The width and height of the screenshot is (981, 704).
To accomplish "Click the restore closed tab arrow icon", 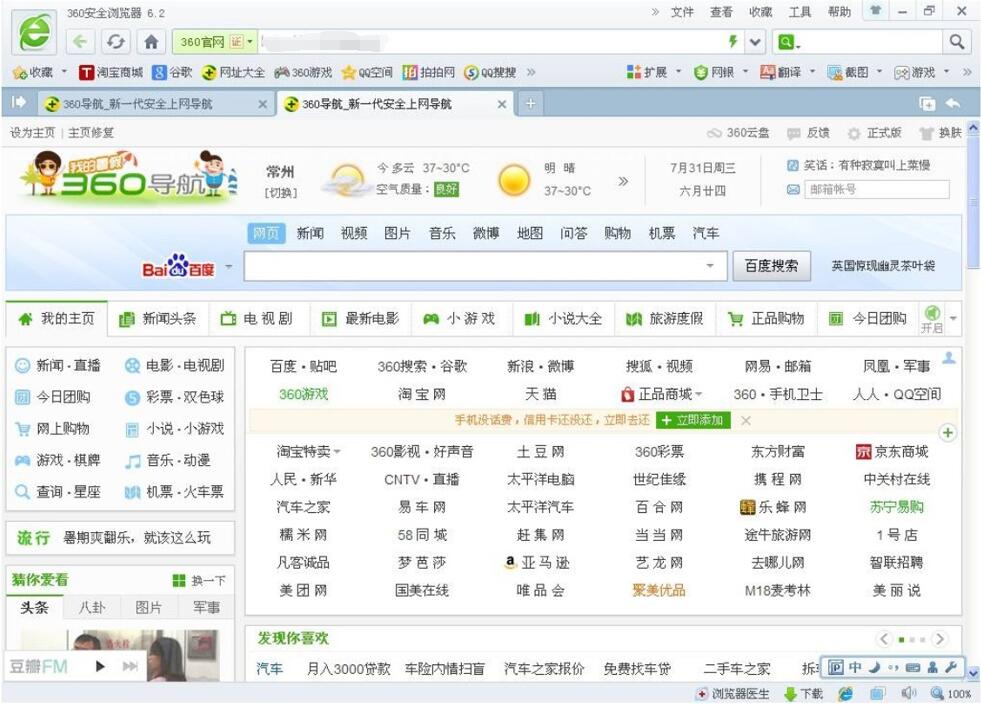I will 953,103.
